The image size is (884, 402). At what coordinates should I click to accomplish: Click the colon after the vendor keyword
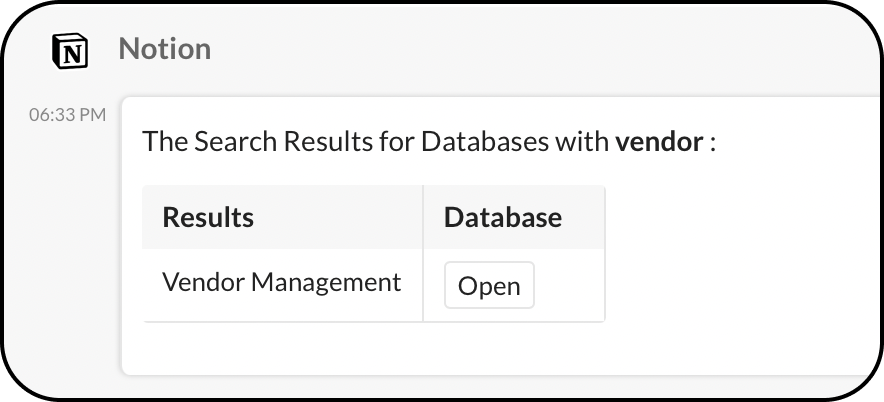coord(712,142)
